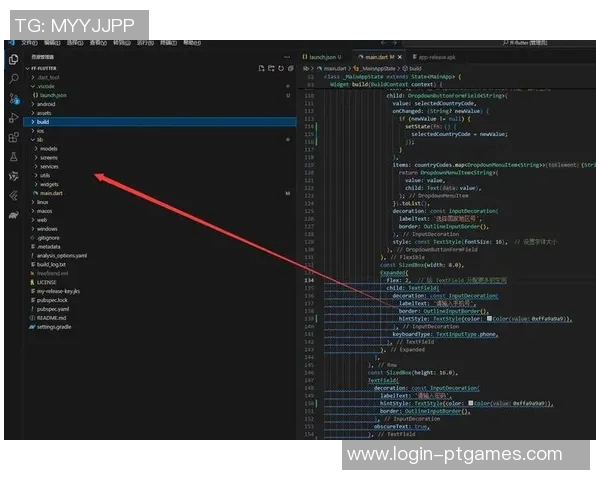The width and height of the screenshot is (600, 480).
Task: Expand the build folder
Action: tap(45, 121)
